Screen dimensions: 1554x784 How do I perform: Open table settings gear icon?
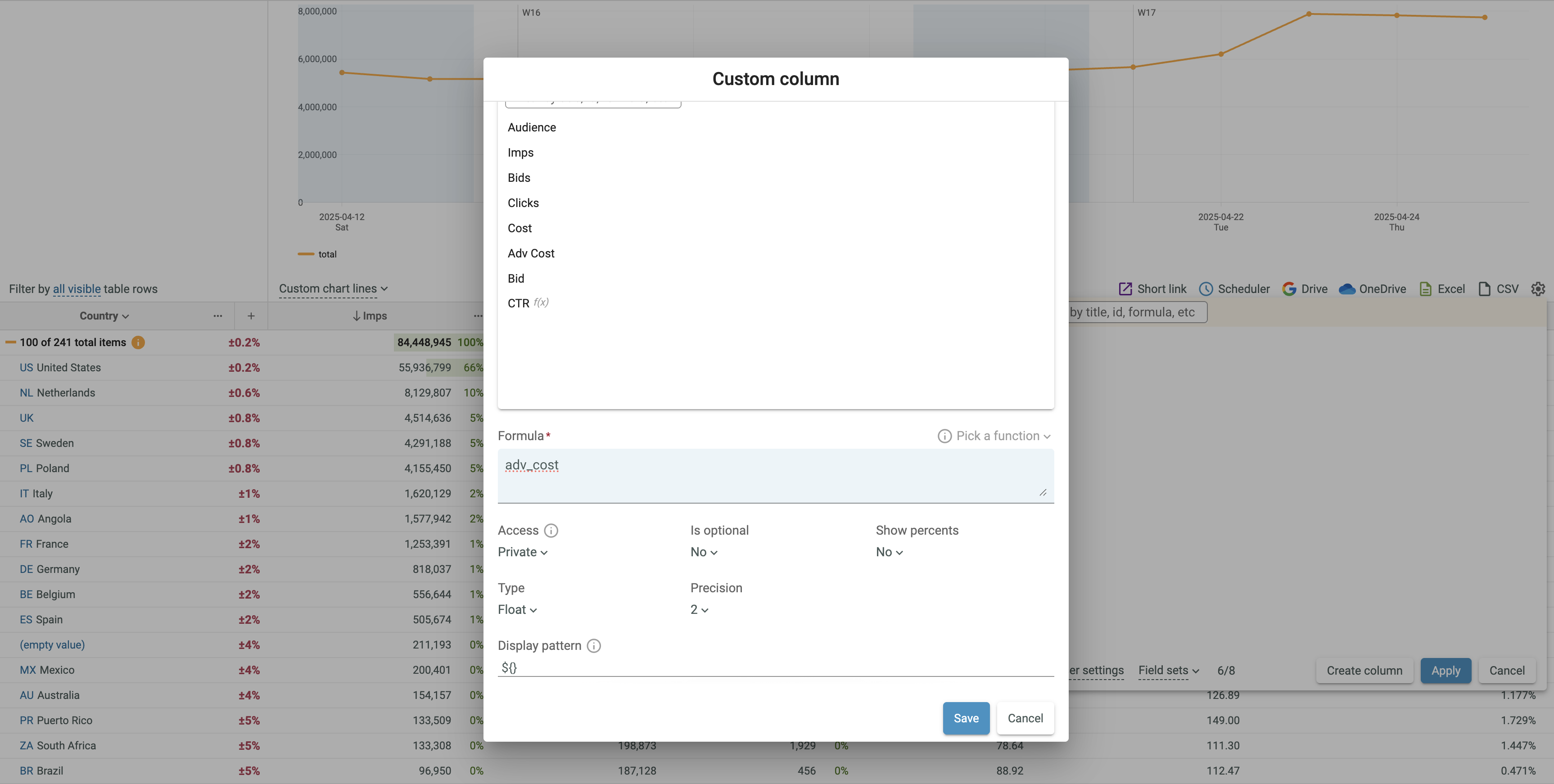1538,289
